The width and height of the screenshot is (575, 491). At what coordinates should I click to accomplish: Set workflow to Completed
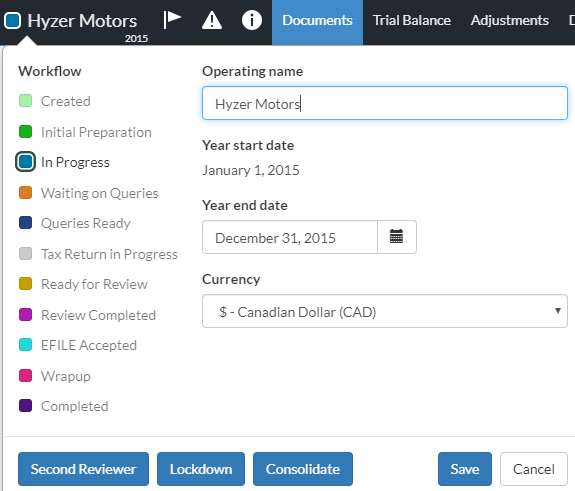[63, 406]
